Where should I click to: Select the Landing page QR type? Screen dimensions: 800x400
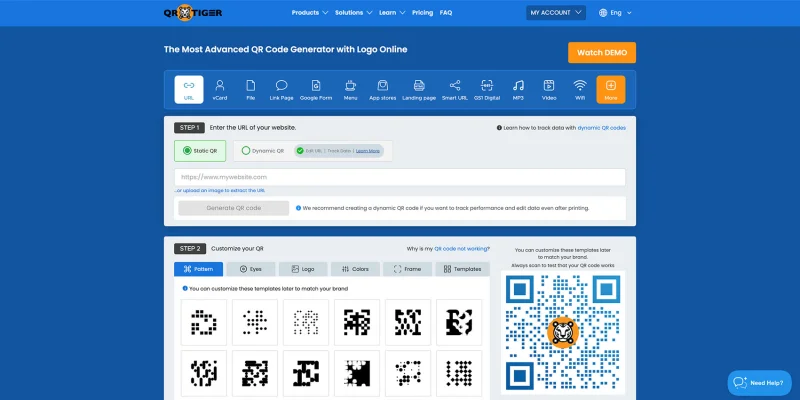[x=419, y=90]
